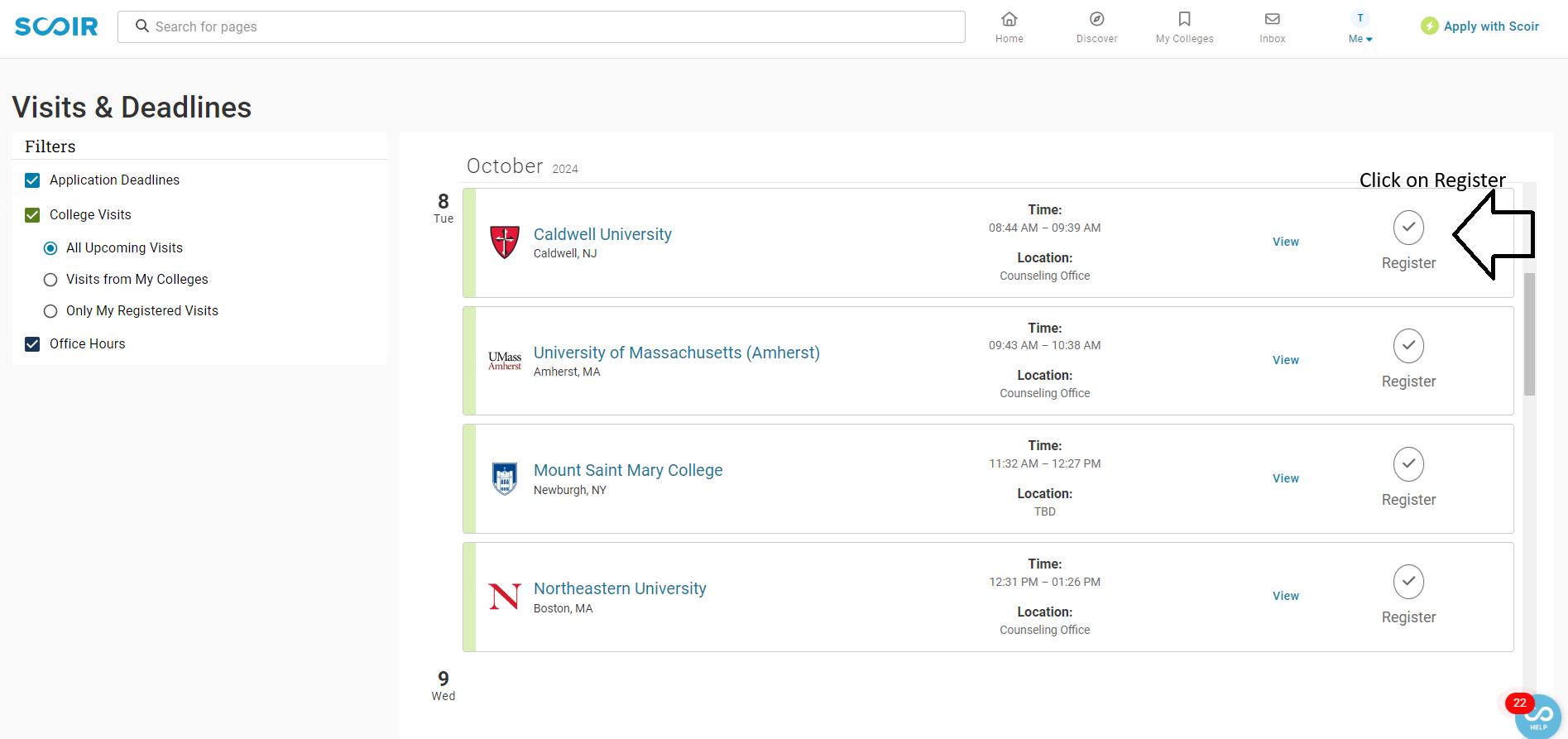Click the Apply with Scoir lightning icon
1568x739 pixels.
1430,26
